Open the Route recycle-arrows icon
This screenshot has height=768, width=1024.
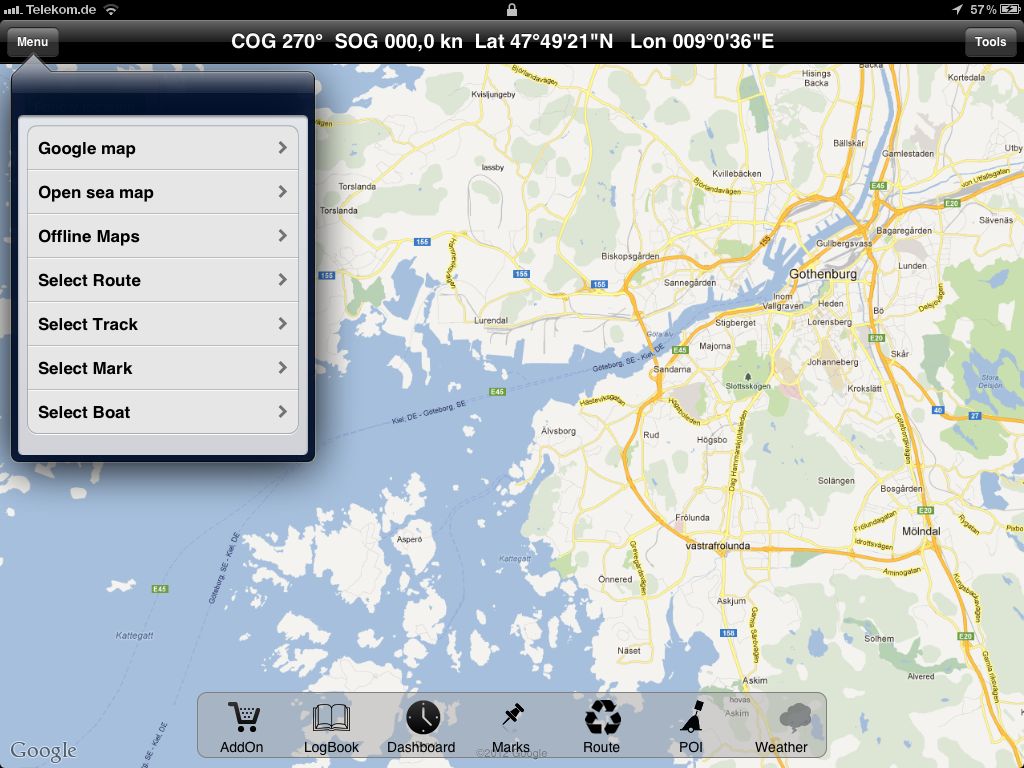(602, 717)
